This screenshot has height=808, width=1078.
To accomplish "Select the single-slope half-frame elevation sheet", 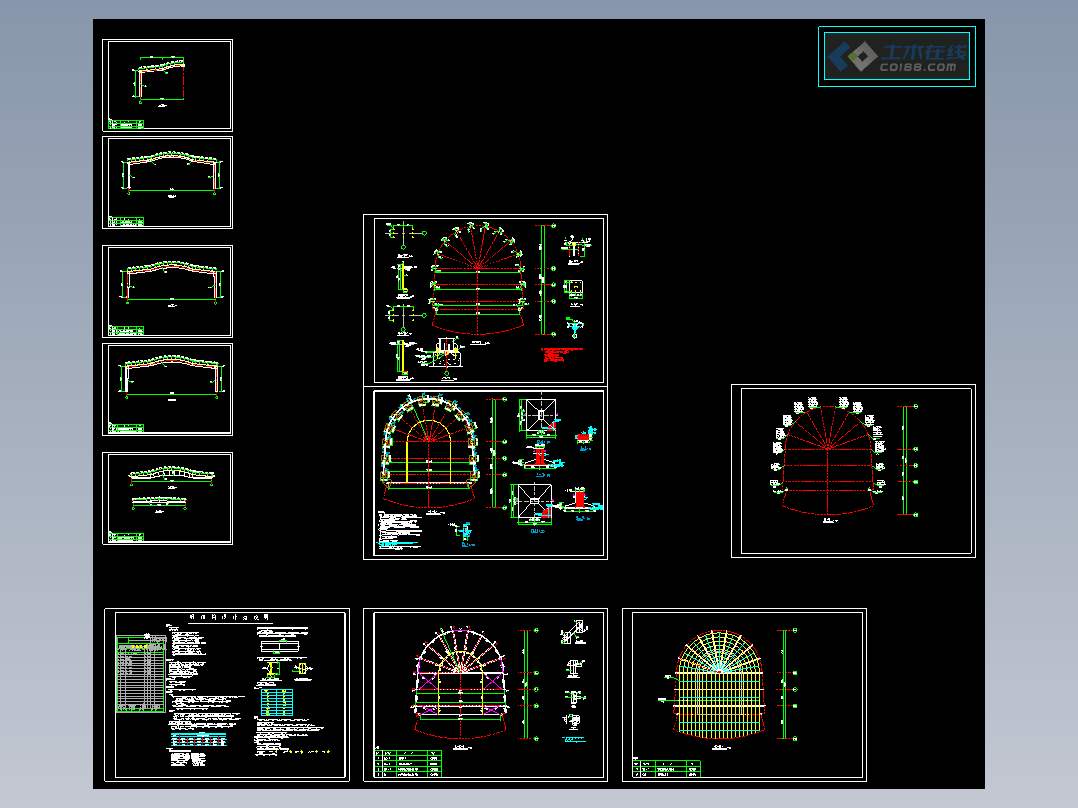I will (167, 85).
